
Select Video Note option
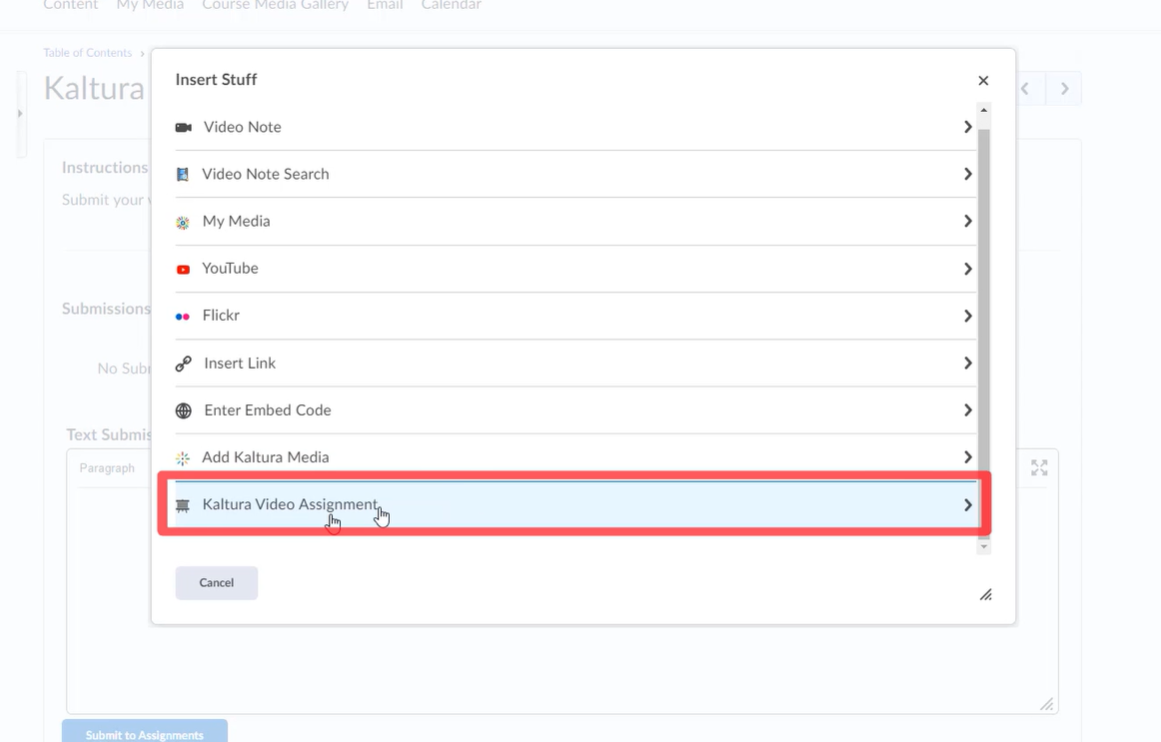click(x=575, y=127)
